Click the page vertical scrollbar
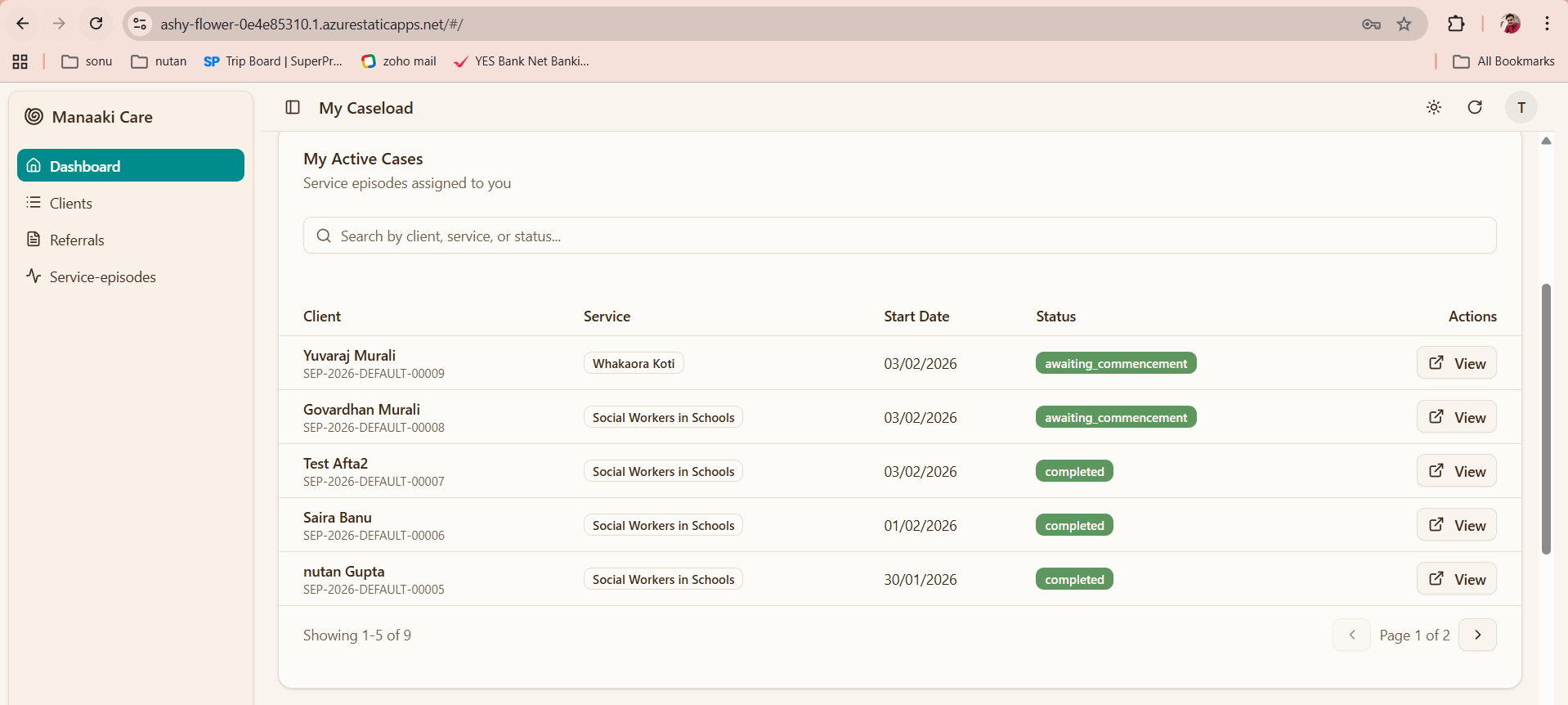Viewport: 1568px width, 705px height. click(x=1546, y=418)
